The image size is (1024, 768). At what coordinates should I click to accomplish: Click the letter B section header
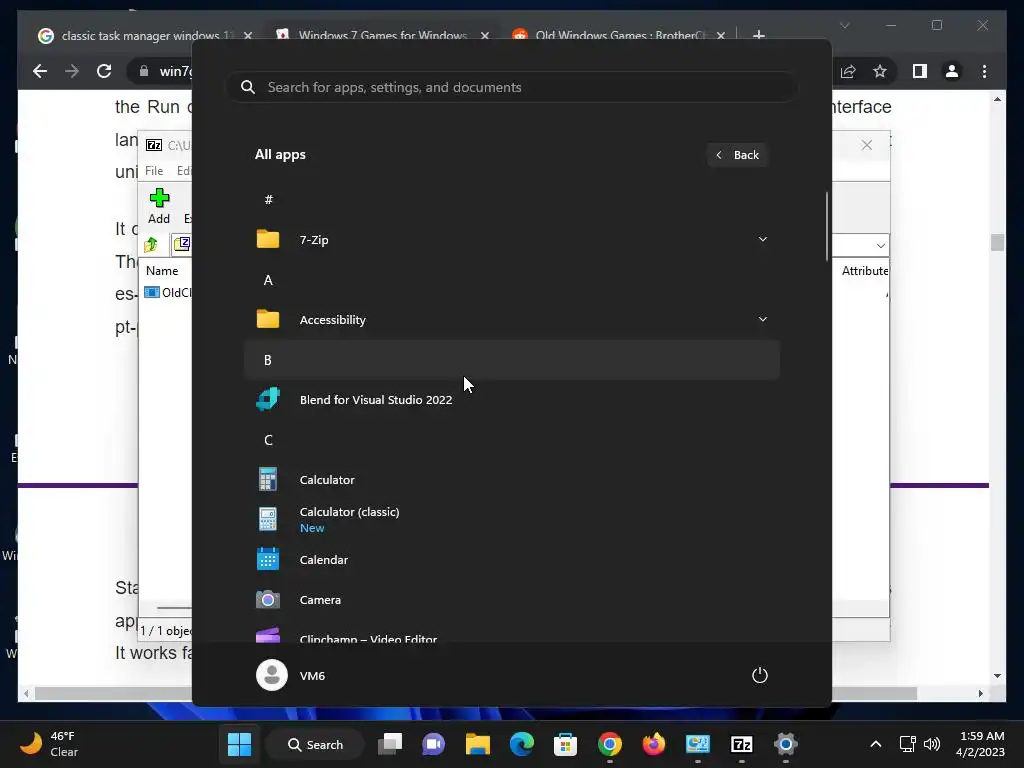pyautogui.click(x=511, y=360)
